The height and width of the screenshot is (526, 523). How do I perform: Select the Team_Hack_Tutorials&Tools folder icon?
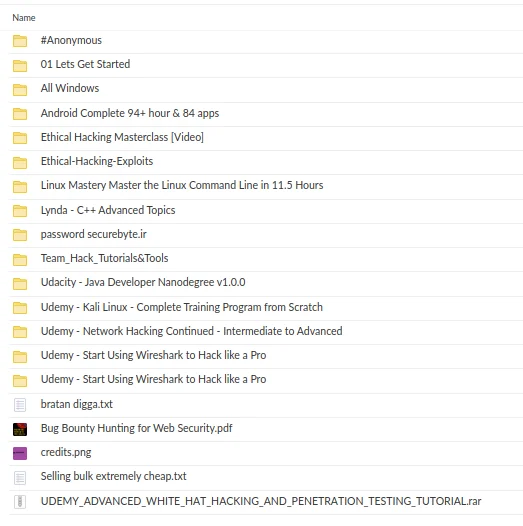[20, 260]
